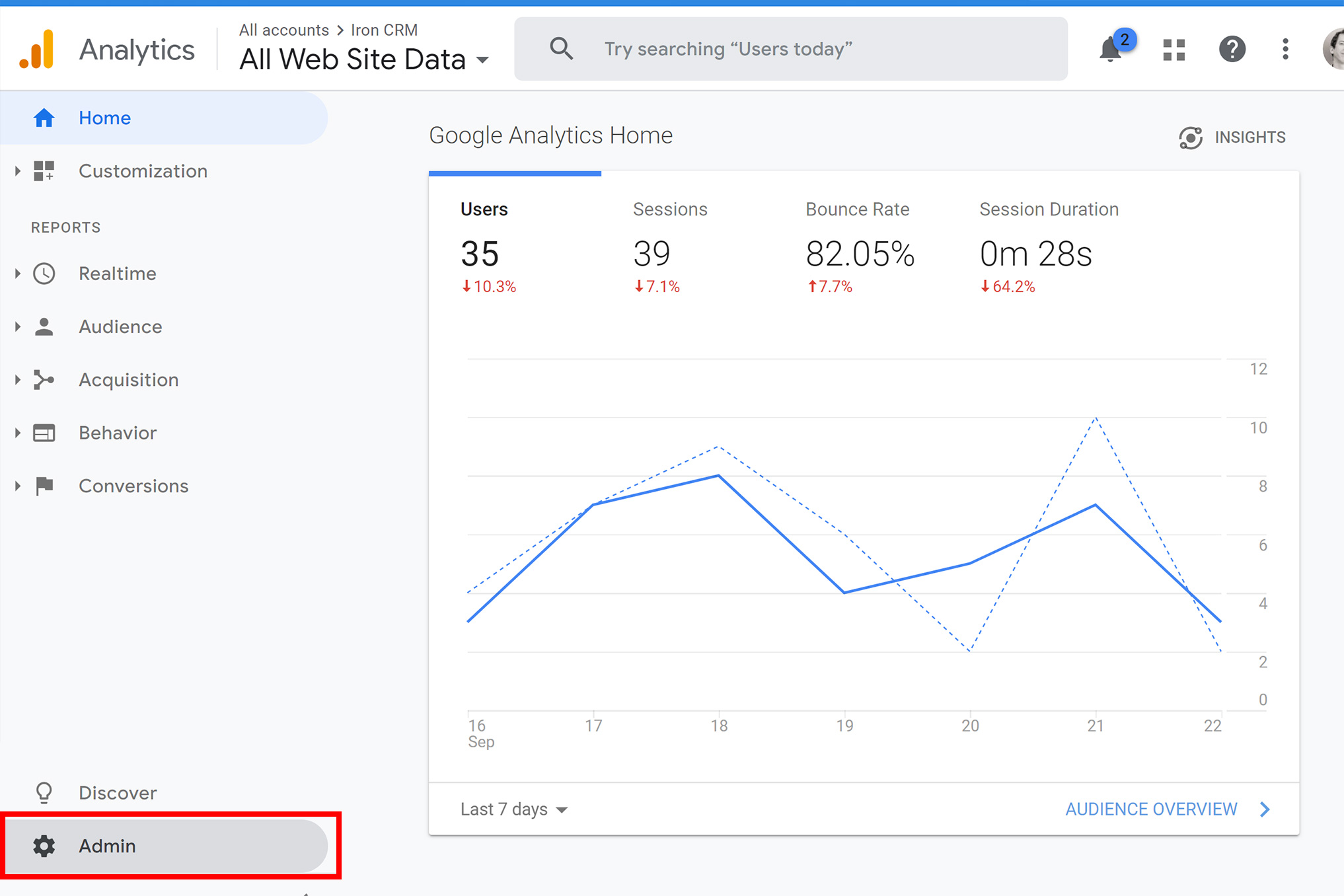
Task: Click the Admin gear icon
Action: tap(44, 846)
